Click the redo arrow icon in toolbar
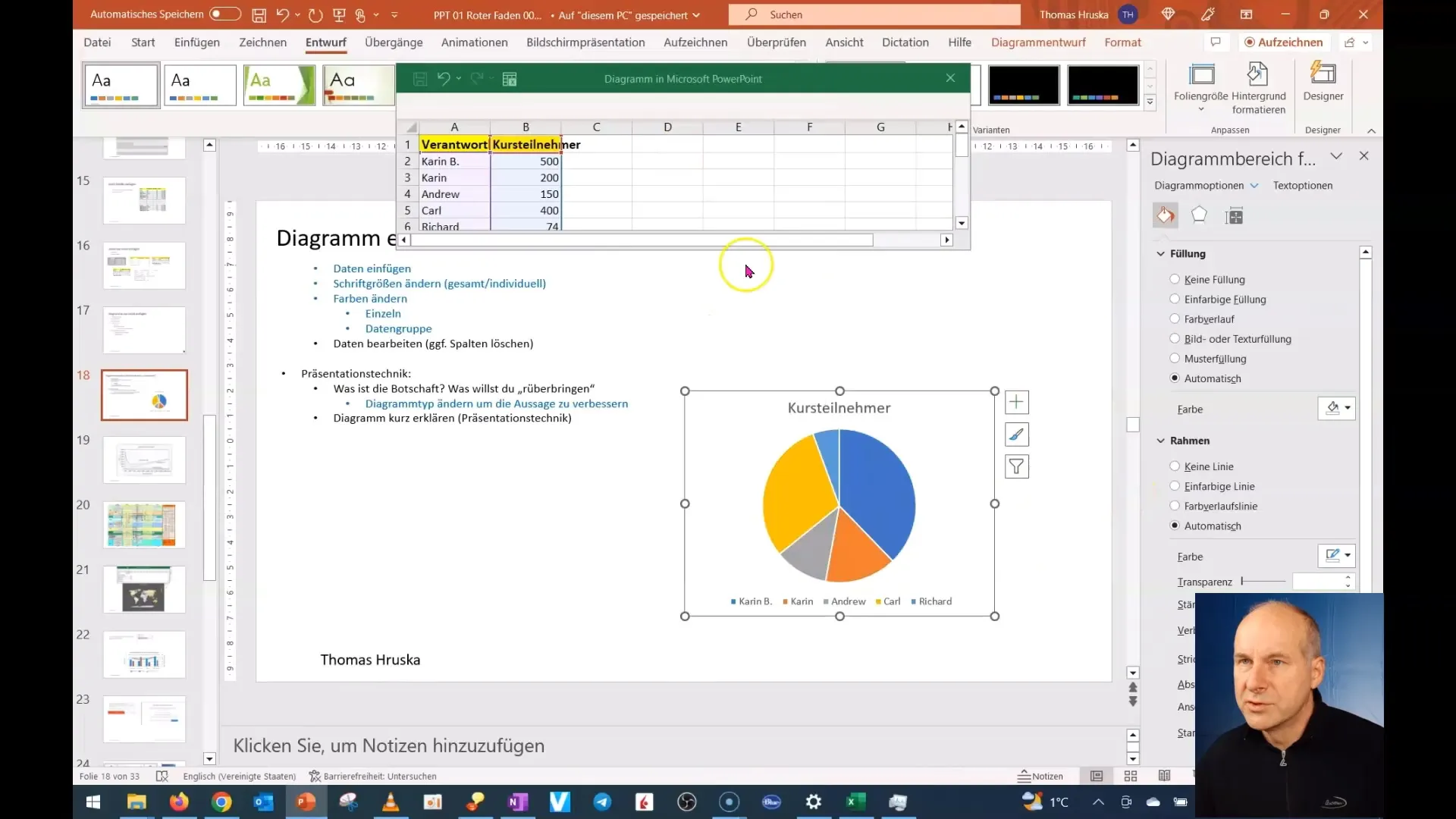1456x819 pixels. click(314, 14)
